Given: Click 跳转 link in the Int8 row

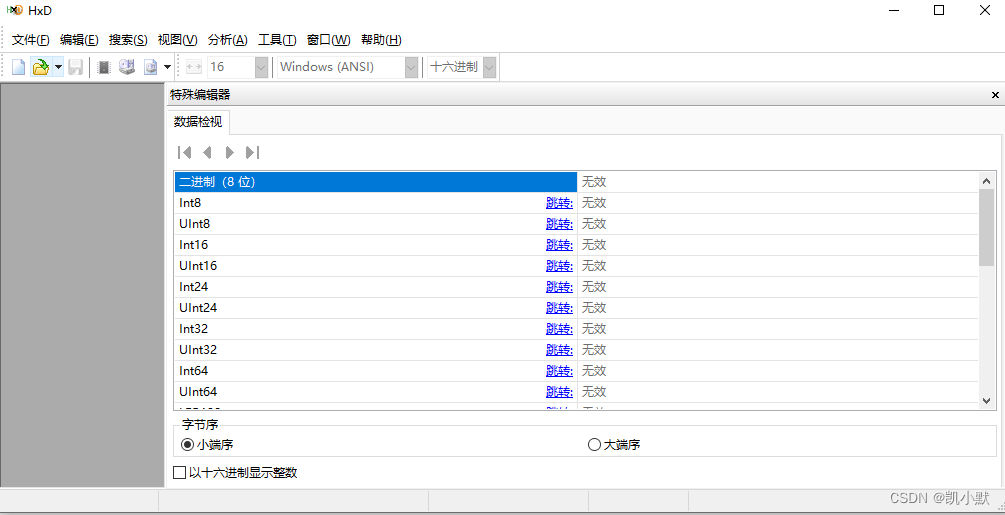Looking at the screenshot, I should [560, 203].
